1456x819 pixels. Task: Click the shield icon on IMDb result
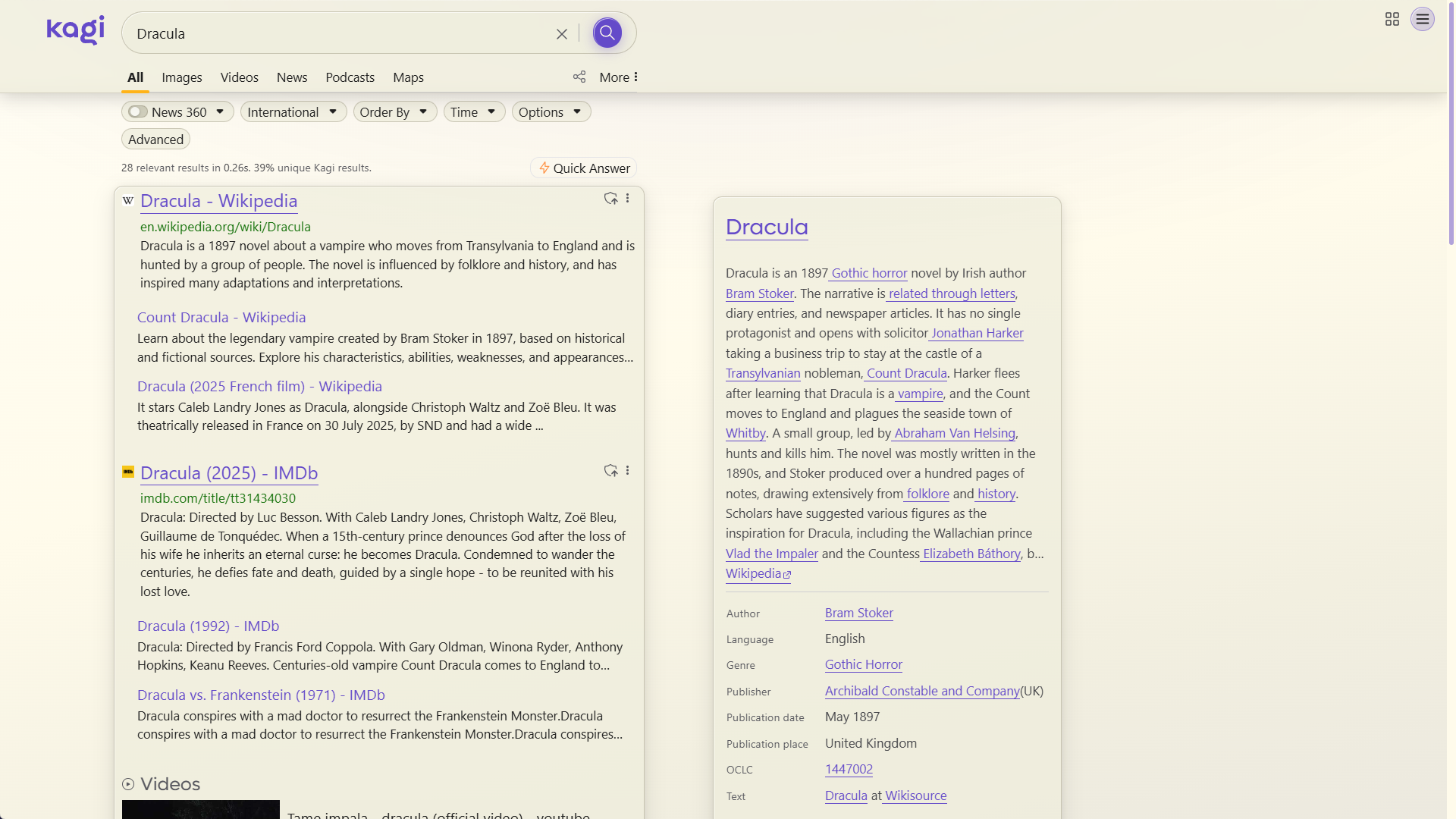[610, 470]
